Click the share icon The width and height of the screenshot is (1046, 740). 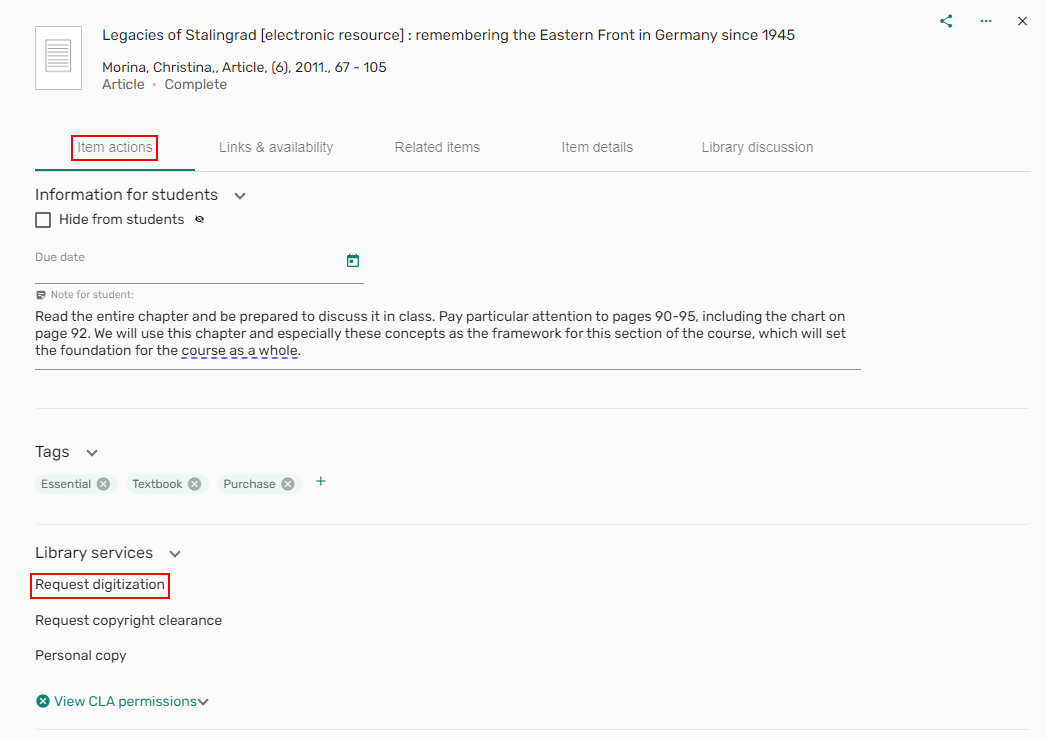click(x=946, y=21)
